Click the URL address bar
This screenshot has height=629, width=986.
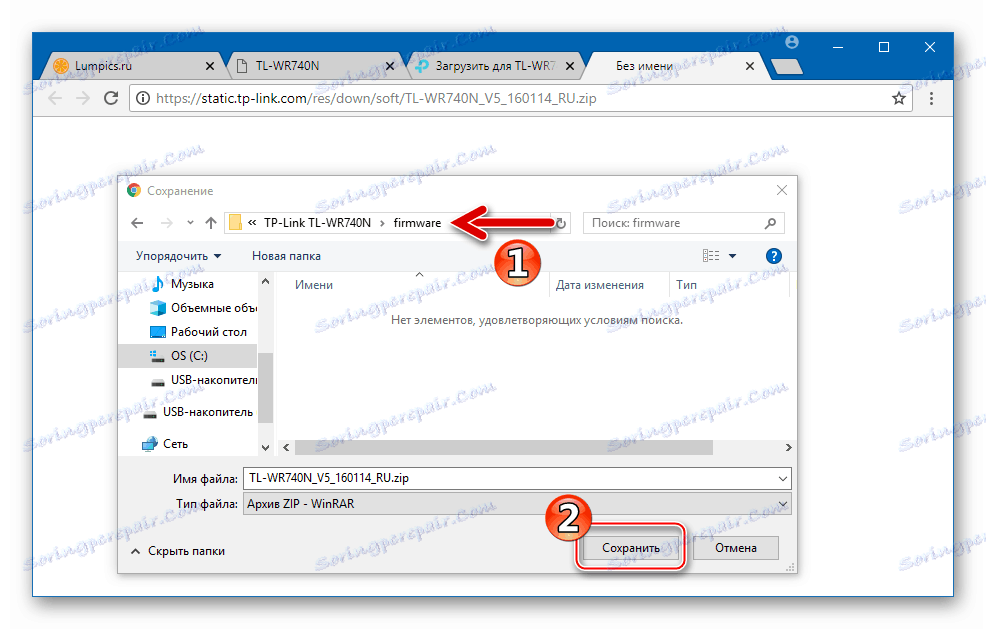click(521, 98)
